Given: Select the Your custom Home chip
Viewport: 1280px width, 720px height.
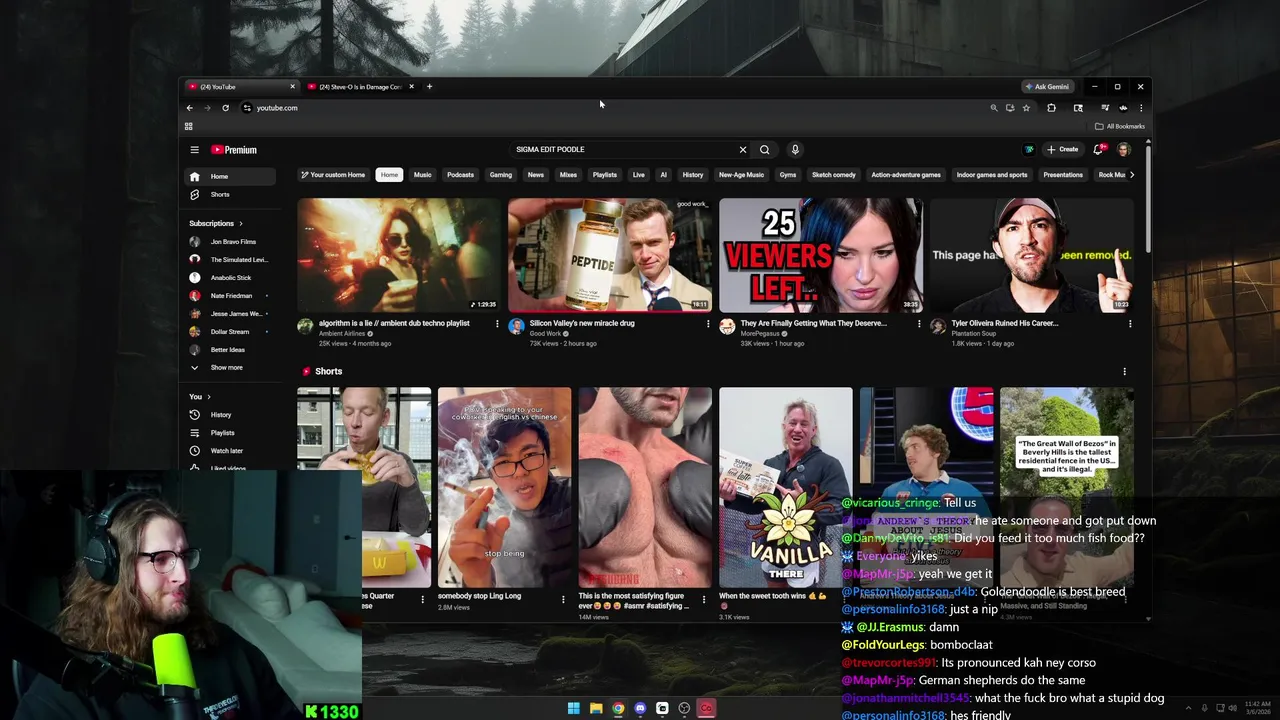Looking at the screenshot, I should click(x=333, y=175).
